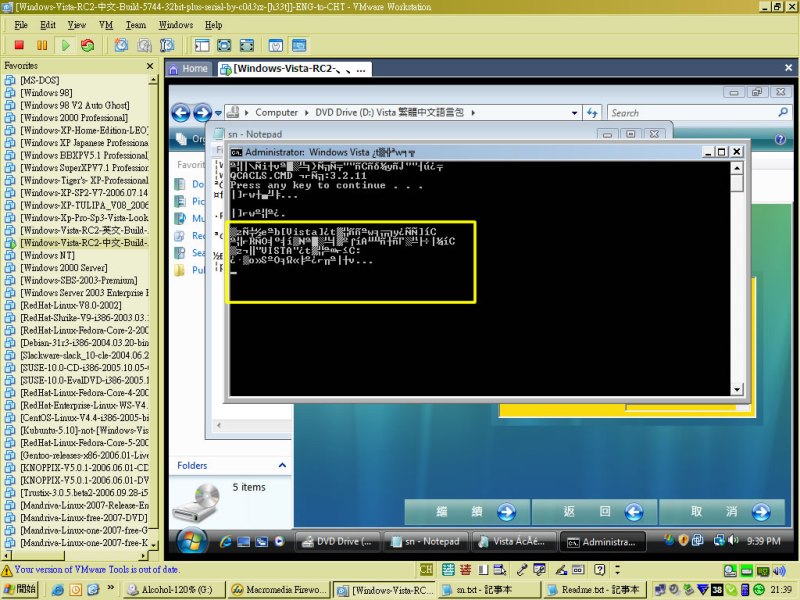800x600 pixels.
Task: Select [Gentoo-releases-x86-2006.01-Live favorite
Action: (84, 455)
